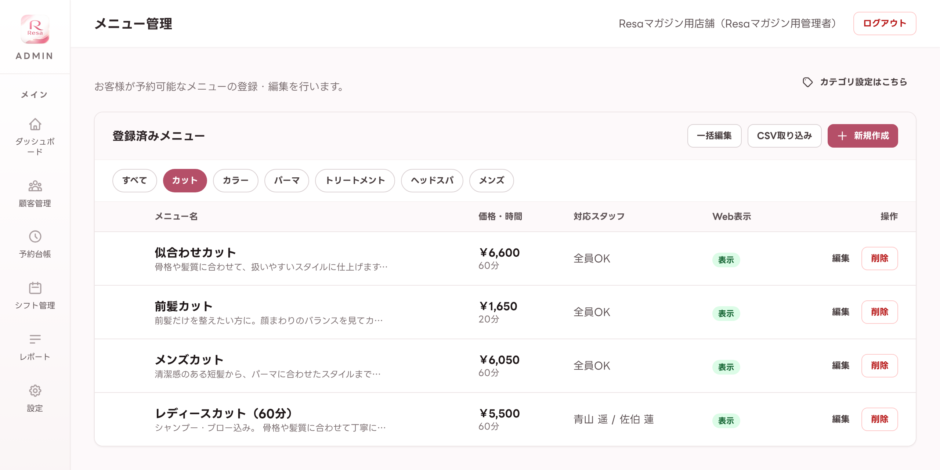Open レポート lines icon
The height and width of the screenshot is (470, 940).
pyautogui.click(x=35, y=339)
